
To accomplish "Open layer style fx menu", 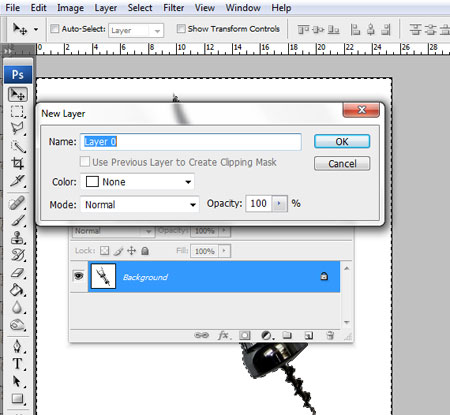I will [x=224, y=335].
